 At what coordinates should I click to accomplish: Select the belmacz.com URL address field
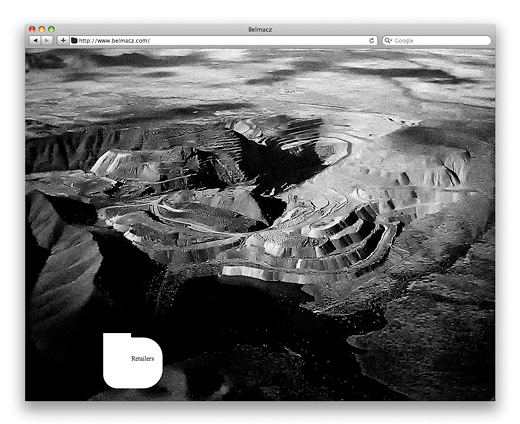[x=223, y=41]
